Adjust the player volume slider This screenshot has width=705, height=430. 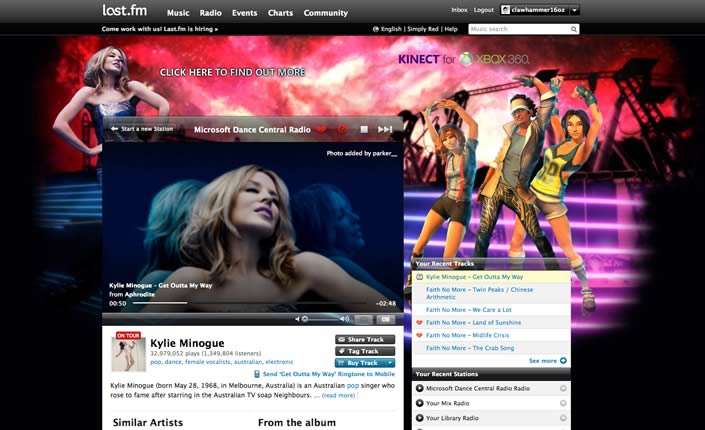click(x=322, y=319)
